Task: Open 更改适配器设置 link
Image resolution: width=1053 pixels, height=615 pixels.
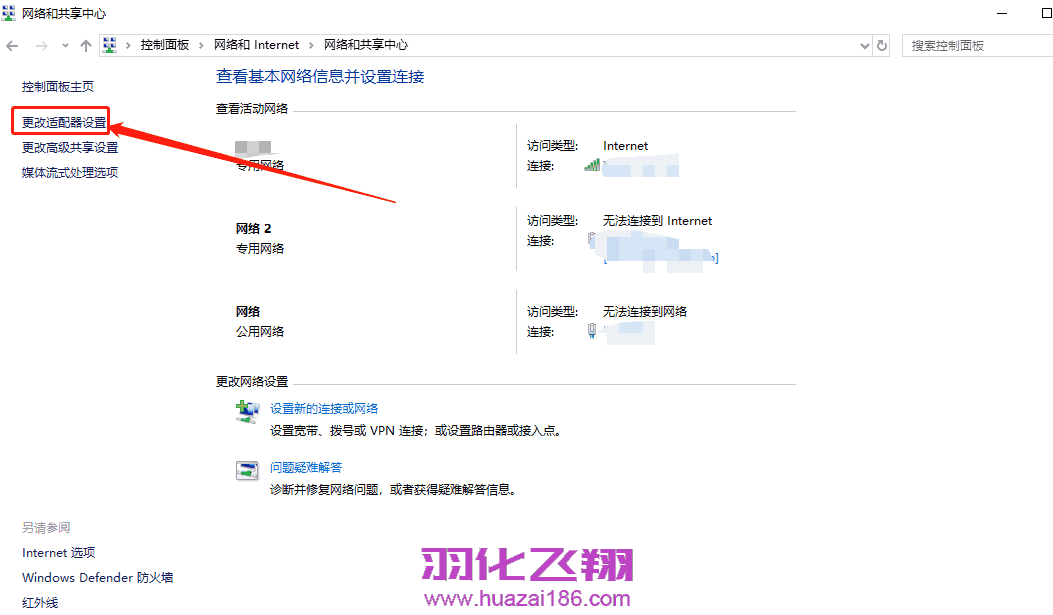Action: click(x=64, y=122)
